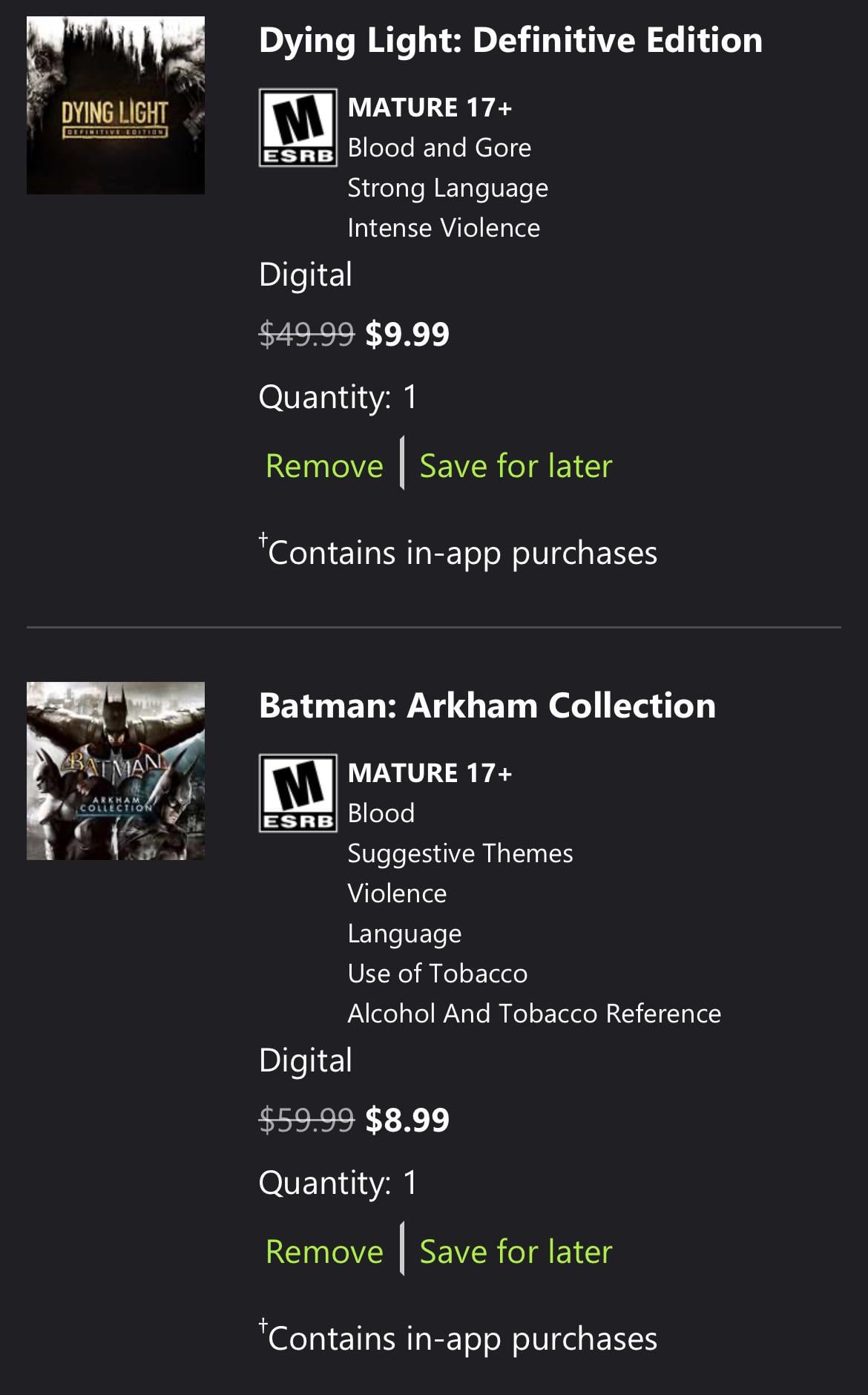Open the Batman: Arkham Collection title
This screenshot has width=868, height=1395.
click(x=487, y=706)
